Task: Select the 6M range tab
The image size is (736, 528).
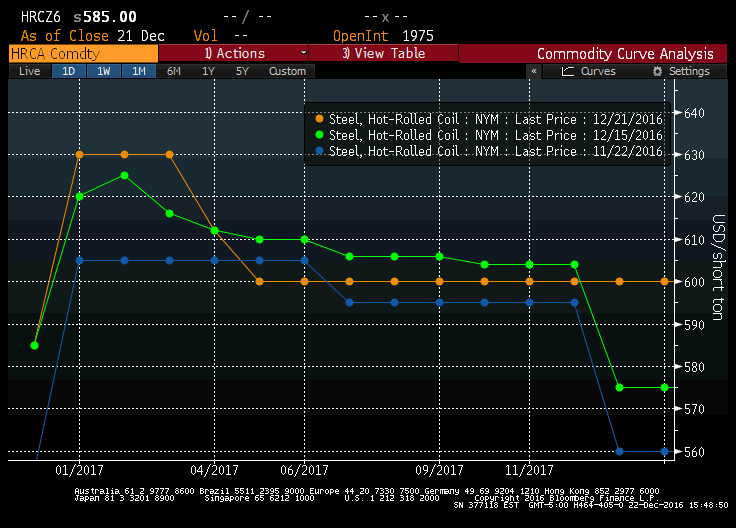Action: click(x=174, y=72)
